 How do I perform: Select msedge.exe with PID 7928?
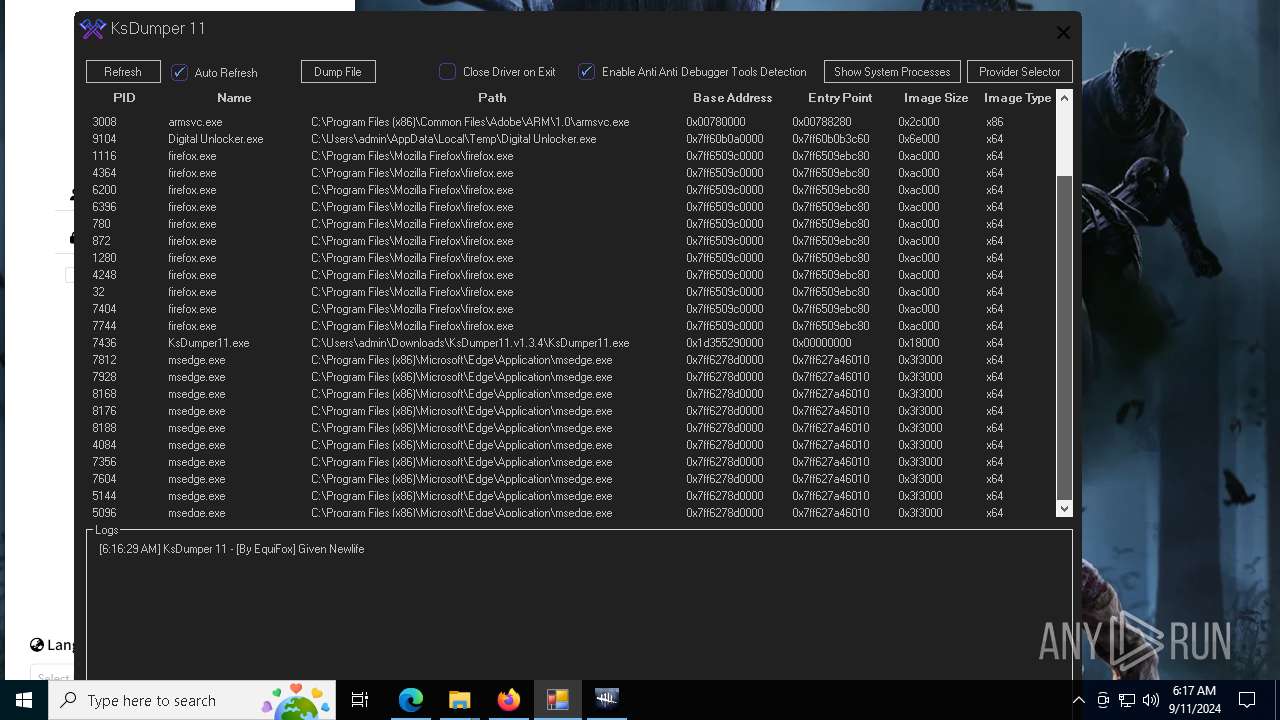point(570,377)
